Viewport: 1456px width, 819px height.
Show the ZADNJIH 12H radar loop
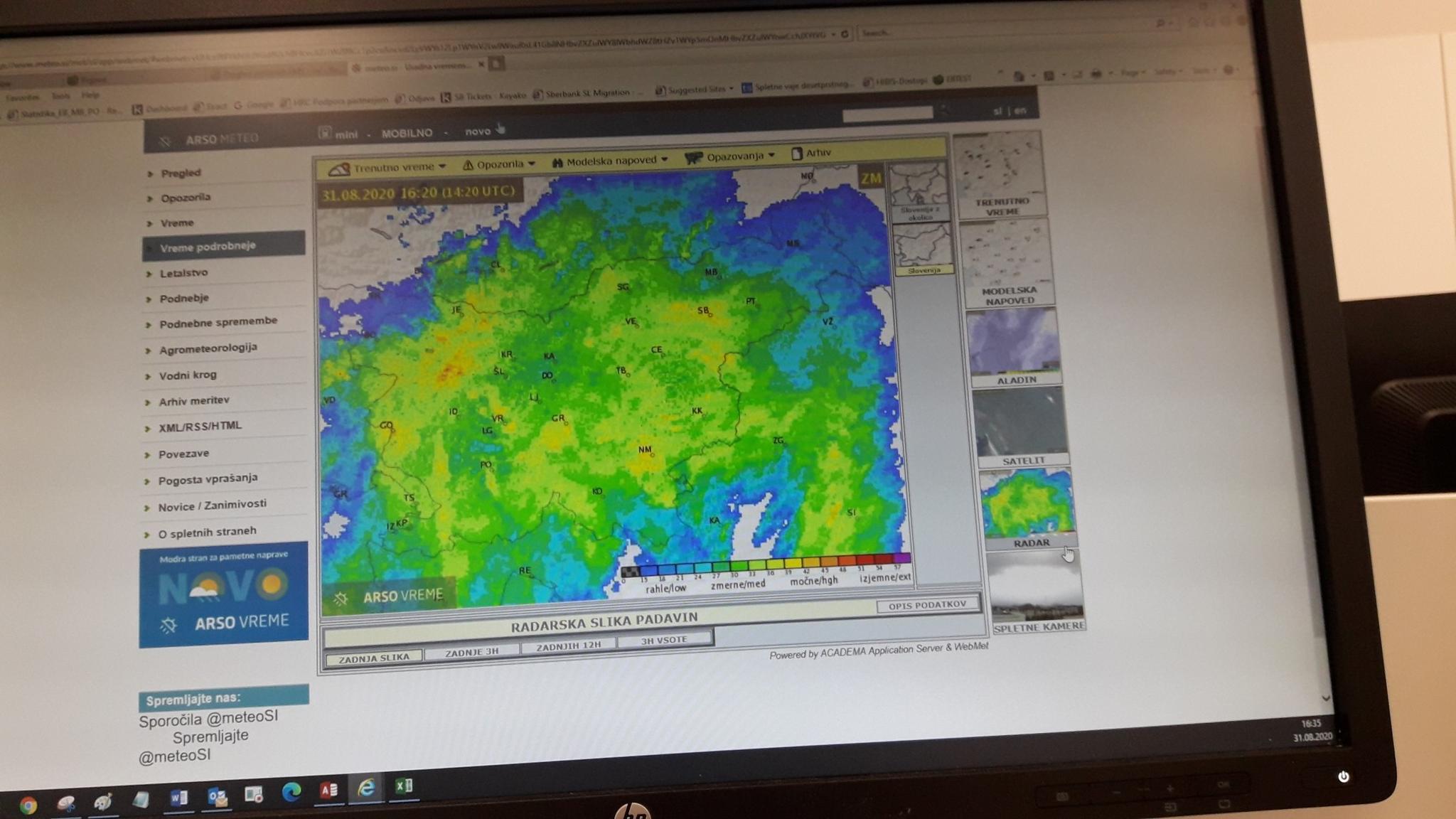(x=569, y=646)
